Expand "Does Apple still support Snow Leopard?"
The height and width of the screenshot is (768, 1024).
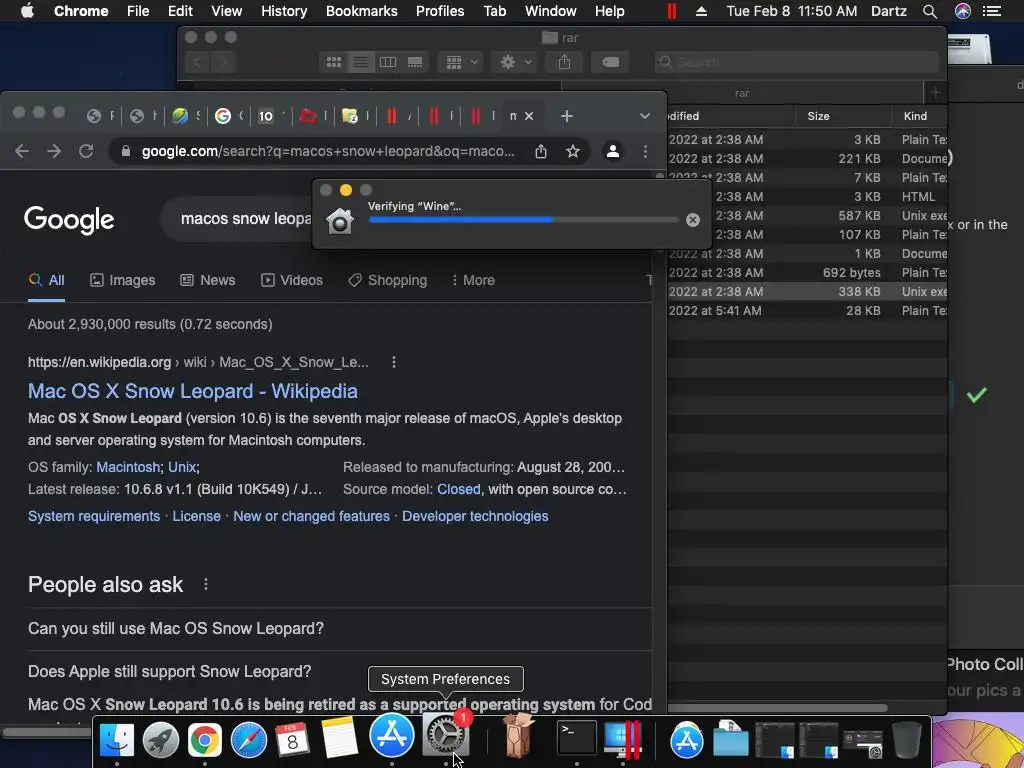coord(340,671)
